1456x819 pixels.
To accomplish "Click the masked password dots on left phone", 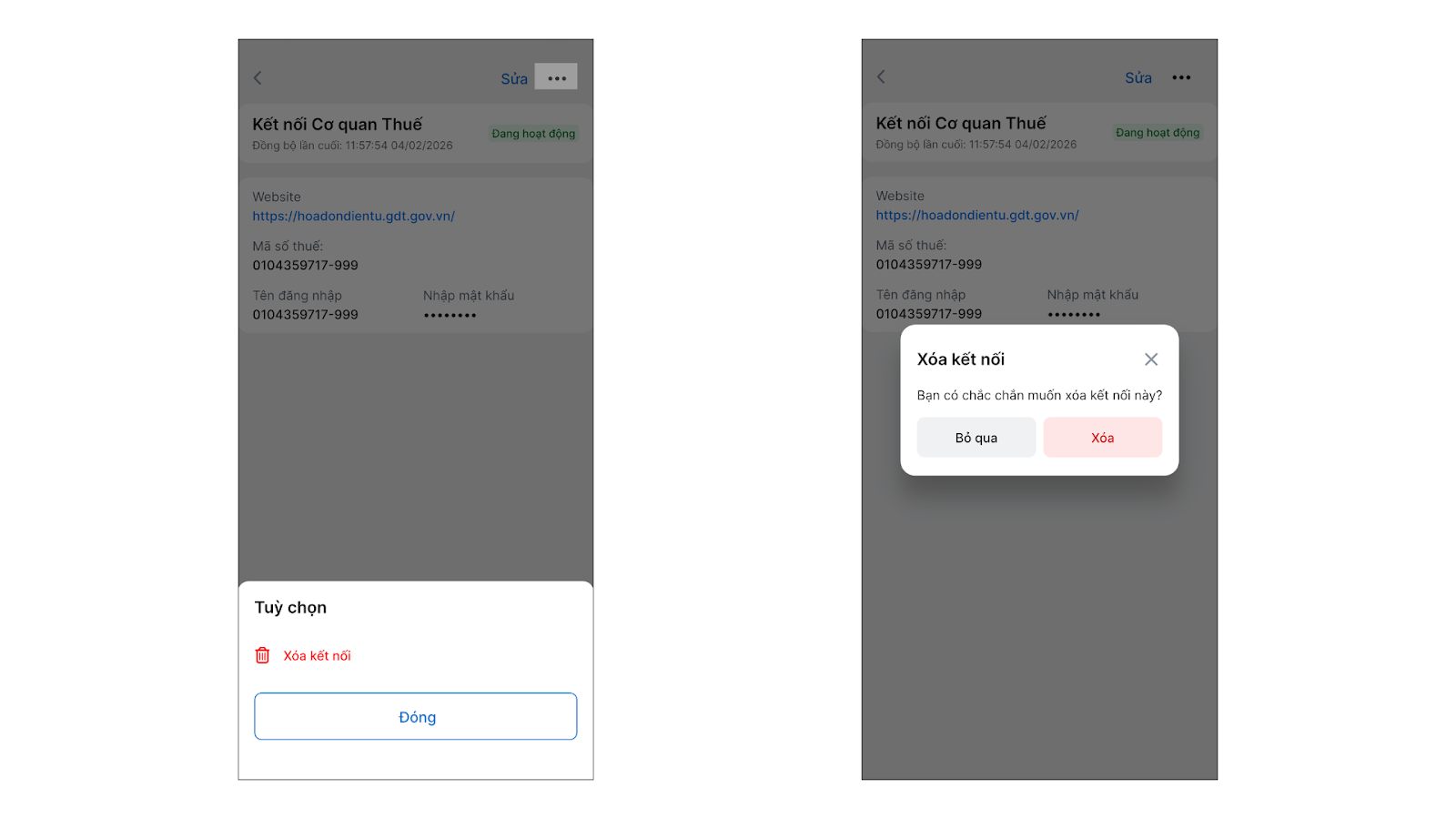I will [x=450, y=315].
